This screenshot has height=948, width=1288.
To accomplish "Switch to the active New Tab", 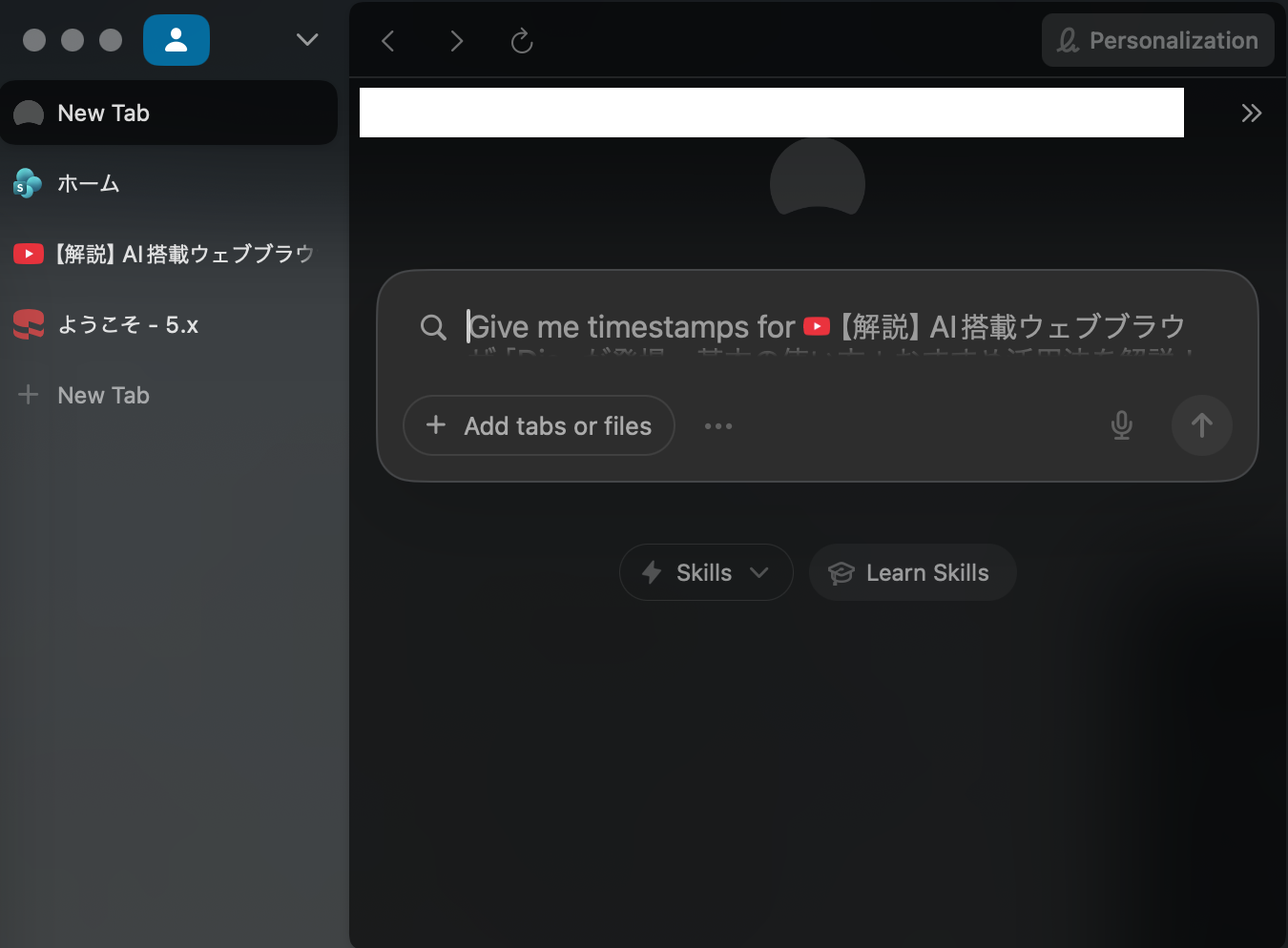I will point(169,113).
